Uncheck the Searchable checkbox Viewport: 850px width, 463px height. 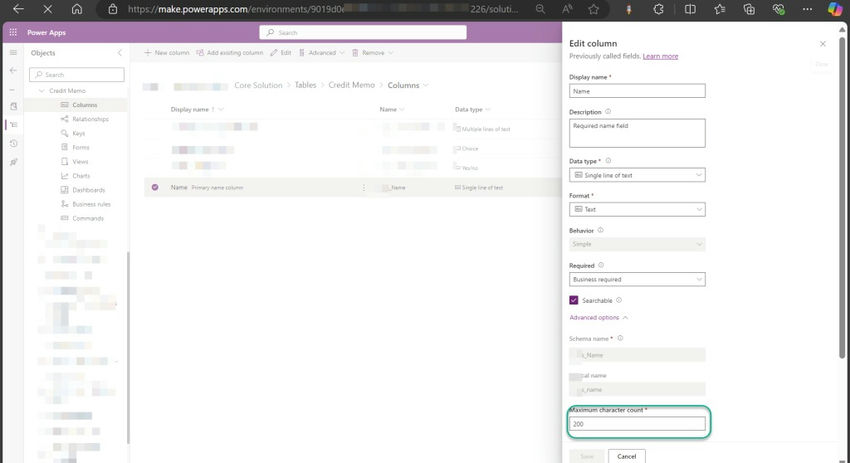[574, 300]
